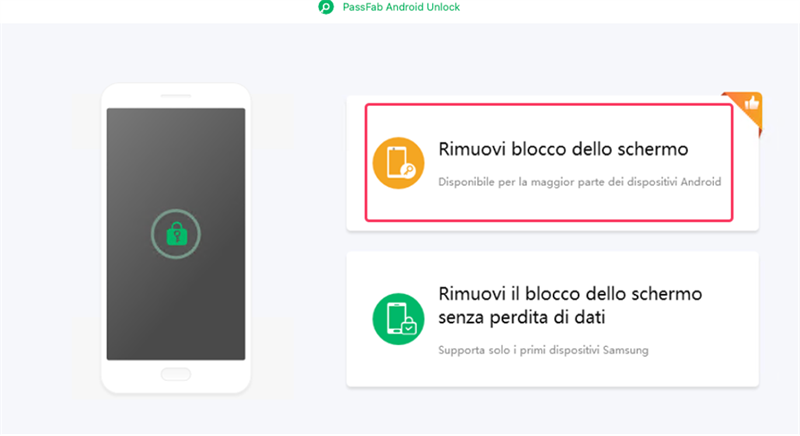Click the PassFab logo icon
The height and width of the screenshot is (436, 800).
[x=325, y=7]
